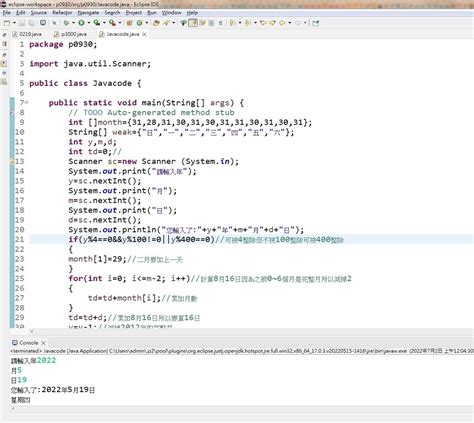The width and height of the screenshot is (474, 423).
Task: Open the Window menu
Action: click(x=171, y=13)
